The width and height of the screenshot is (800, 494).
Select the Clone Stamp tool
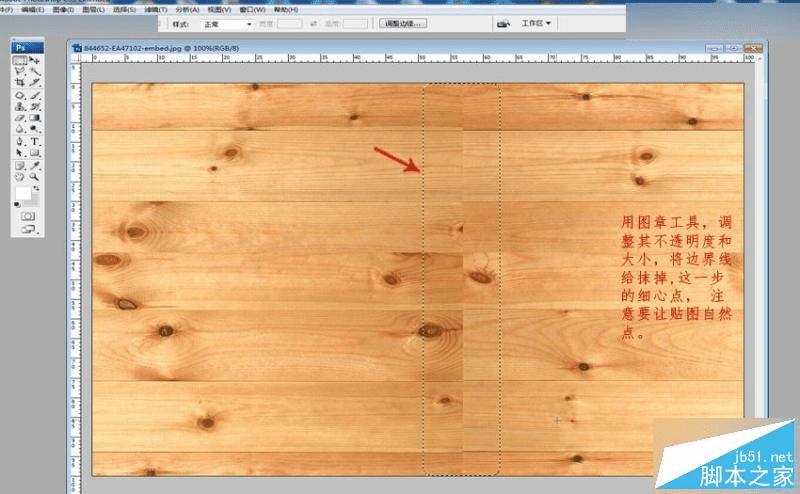click(x=20, y=107)
